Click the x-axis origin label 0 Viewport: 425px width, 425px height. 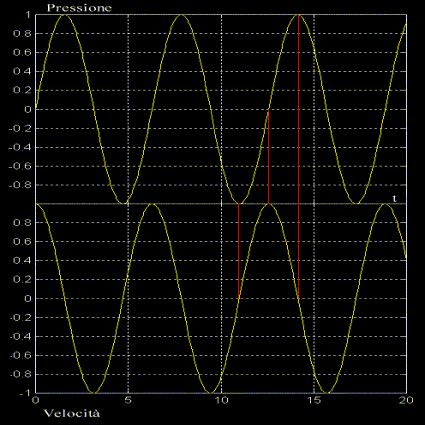coord(35,400)
